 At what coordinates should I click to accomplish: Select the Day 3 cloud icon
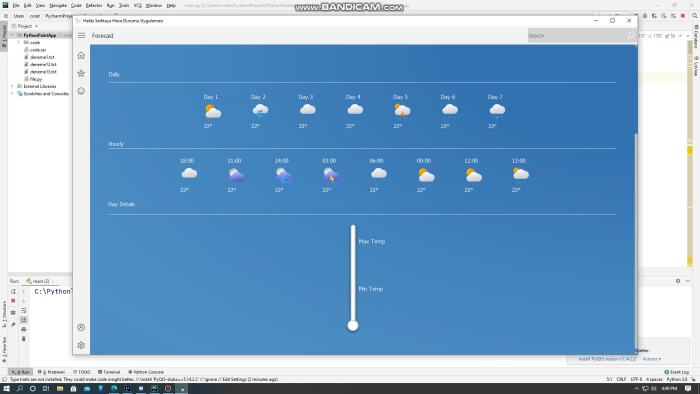[308, 109]
